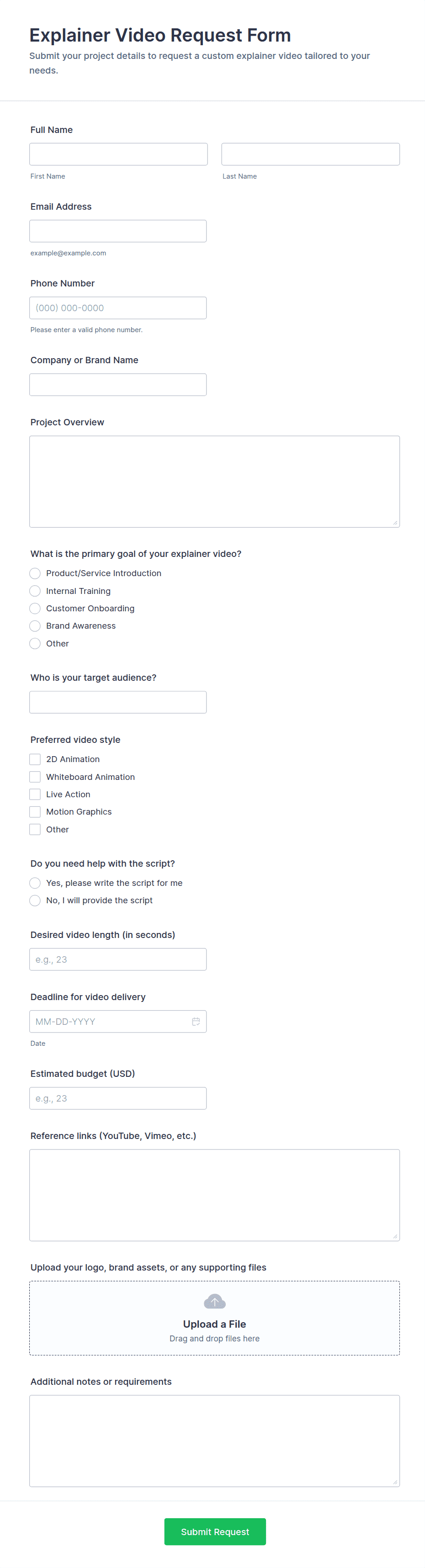Tick the Motion Graphics checkbox
Screen dimensions: 425x1568
35,812
